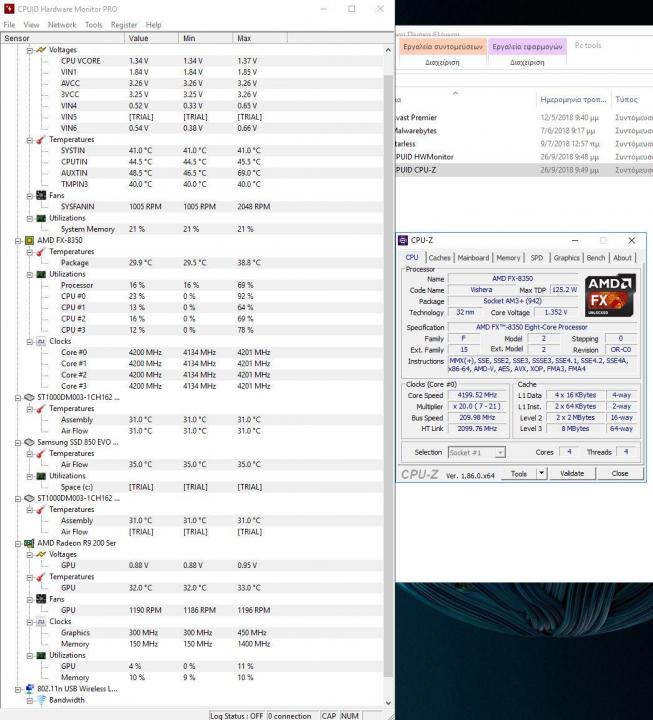Click the Clocks icon under AMD Radeon R9 200
Screen dimensions: 653x720
click(x=41, y=621)
